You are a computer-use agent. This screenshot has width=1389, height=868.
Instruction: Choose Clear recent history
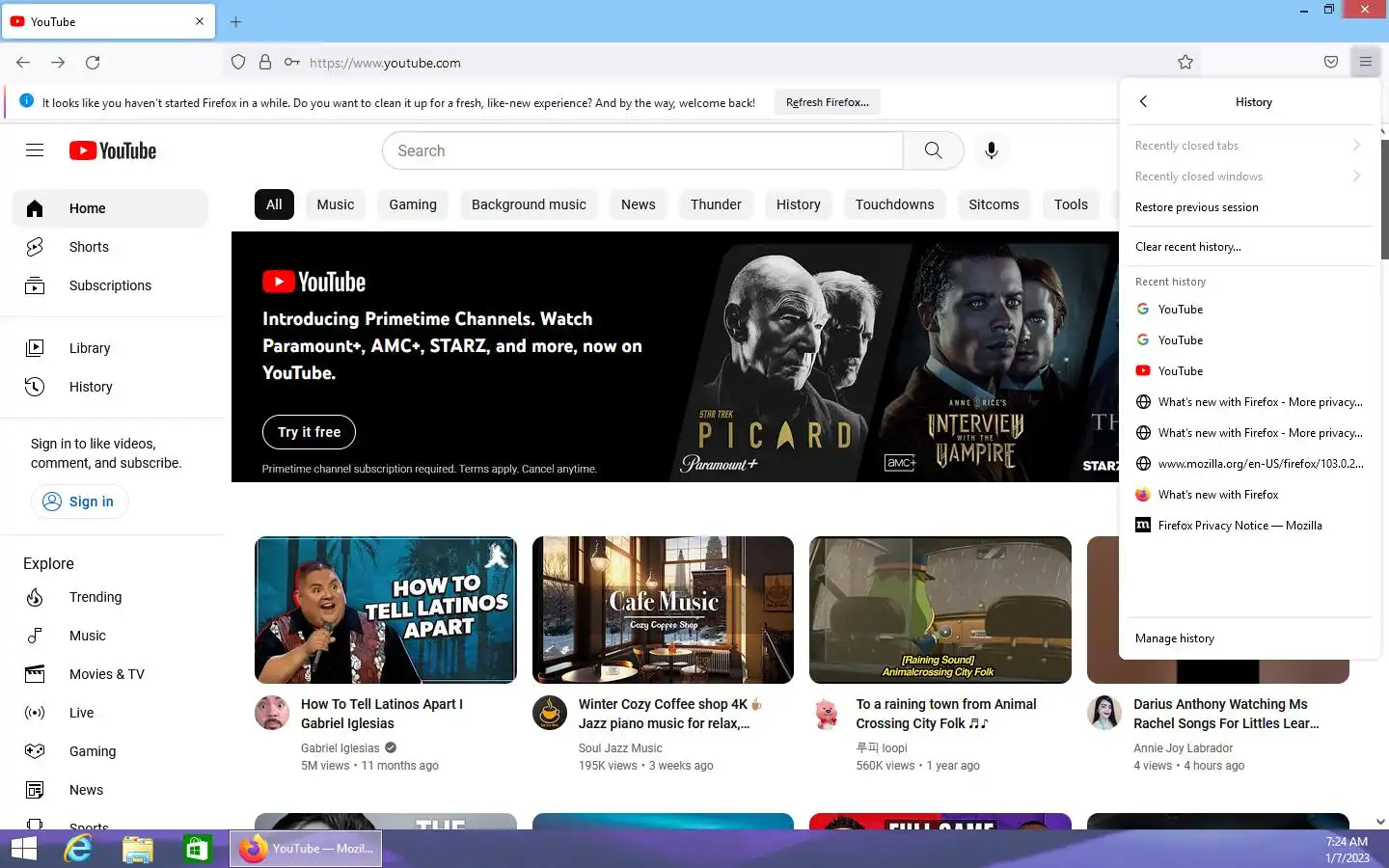(x=1249, y=247)
